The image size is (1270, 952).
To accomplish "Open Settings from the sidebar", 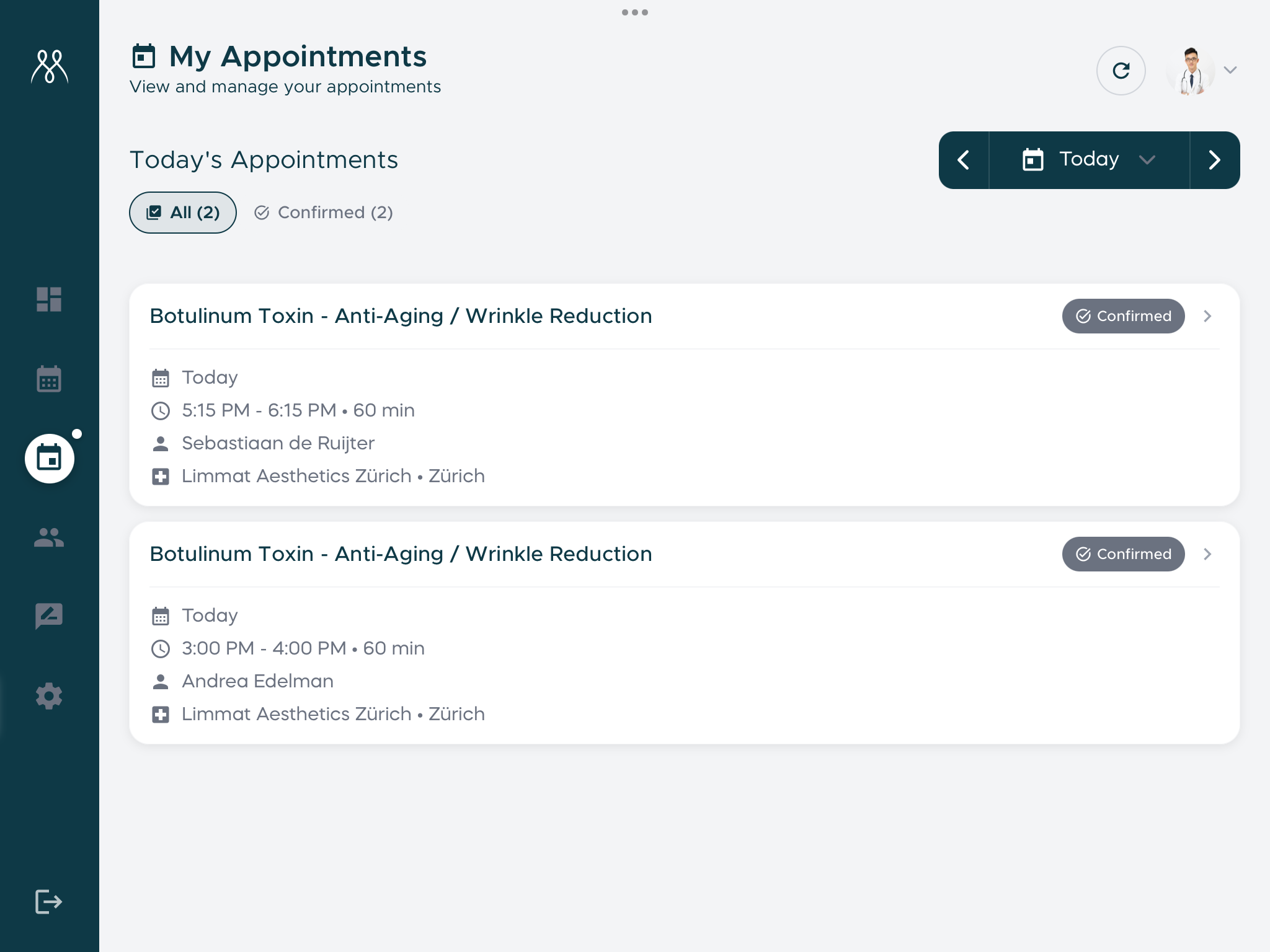I will pos(49,696).
